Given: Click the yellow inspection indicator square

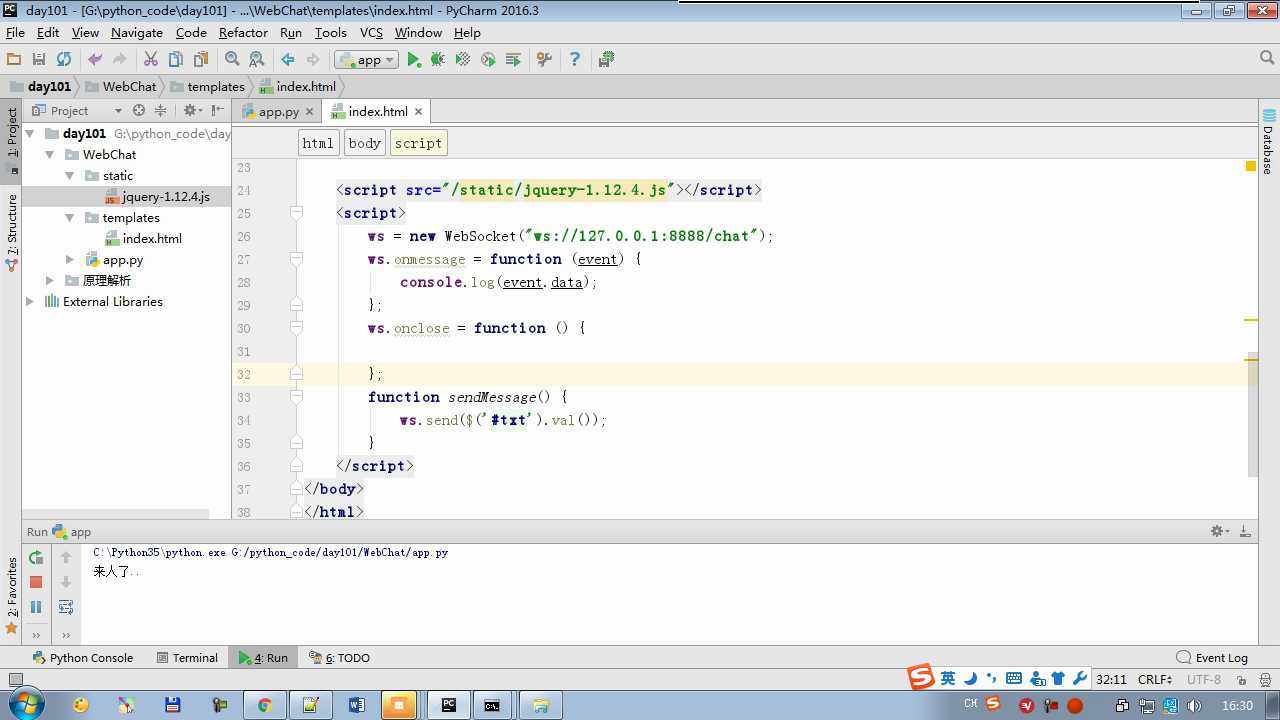Looking at the screenshot, I should [1250, 166].
